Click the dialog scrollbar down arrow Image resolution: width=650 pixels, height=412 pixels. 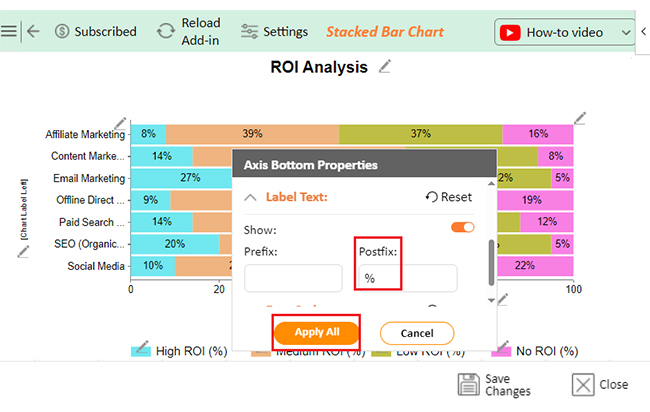(491, 301)
